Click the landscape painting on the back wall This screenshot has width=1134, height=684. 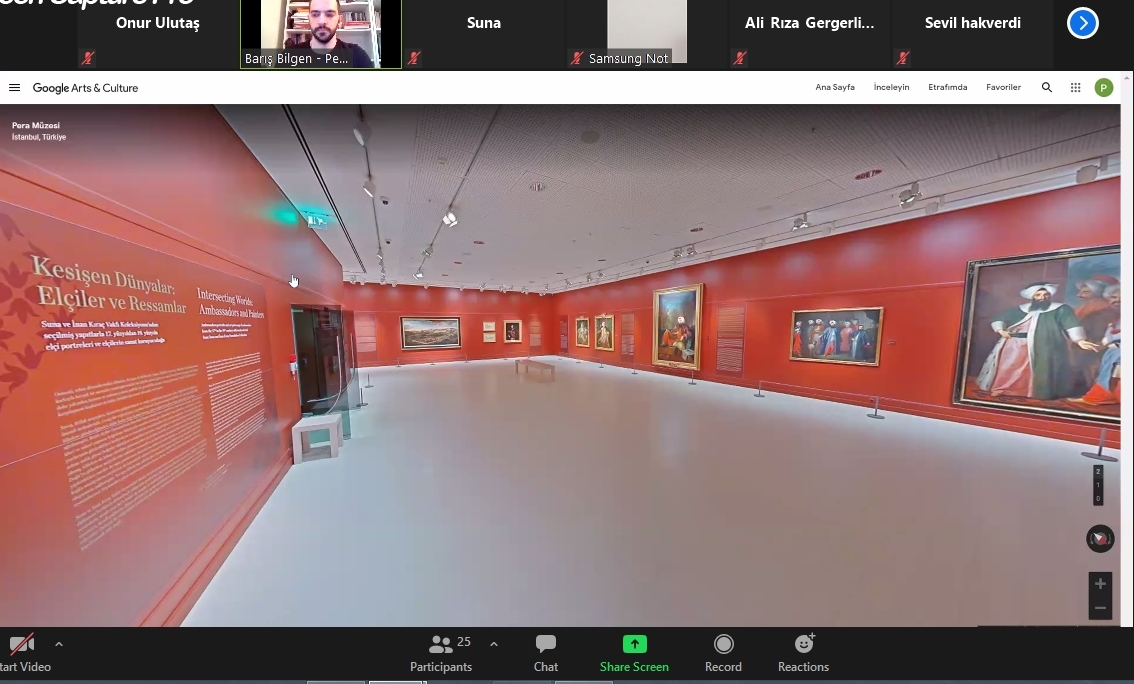pos(430,333)
